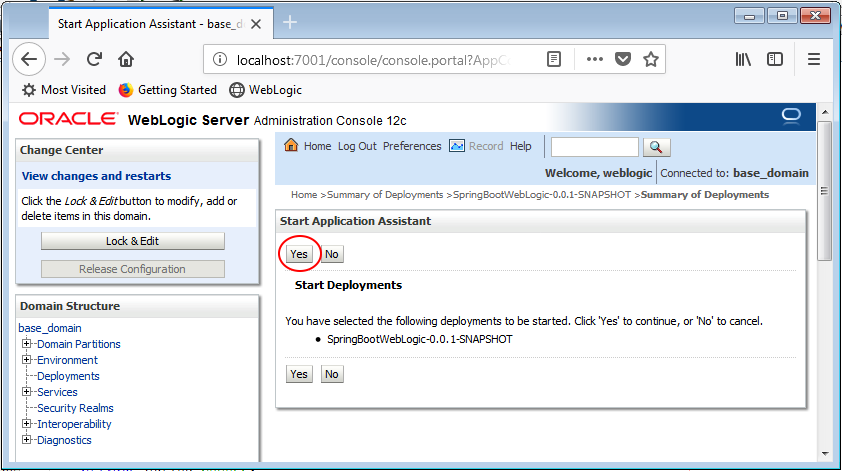Open Most Visited bookmarks folder
The height and width of the screenshot is (471, 842).
tap(64, 90)
